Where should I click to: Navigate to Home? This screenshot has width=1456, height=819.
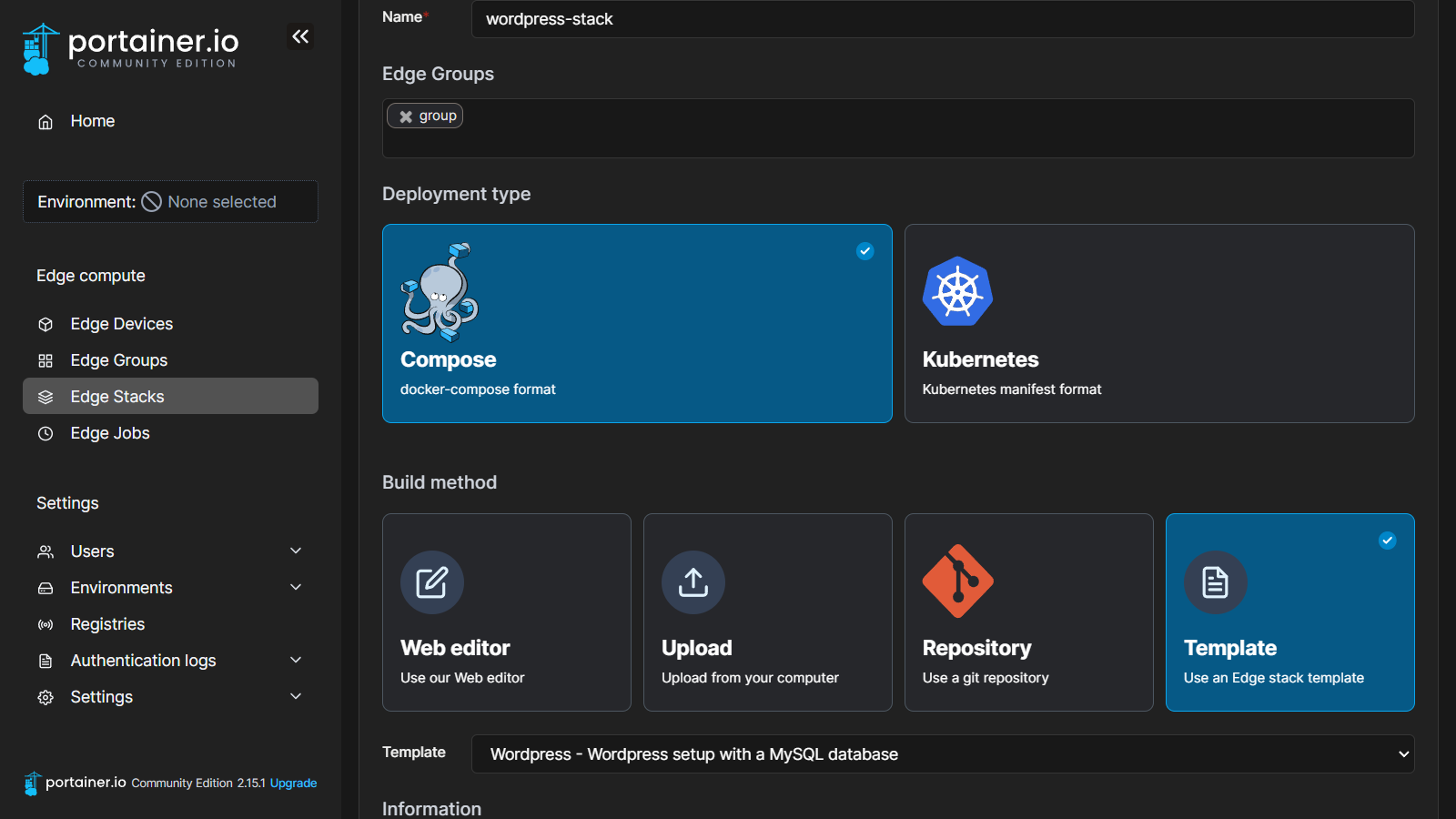click(92, 121)
